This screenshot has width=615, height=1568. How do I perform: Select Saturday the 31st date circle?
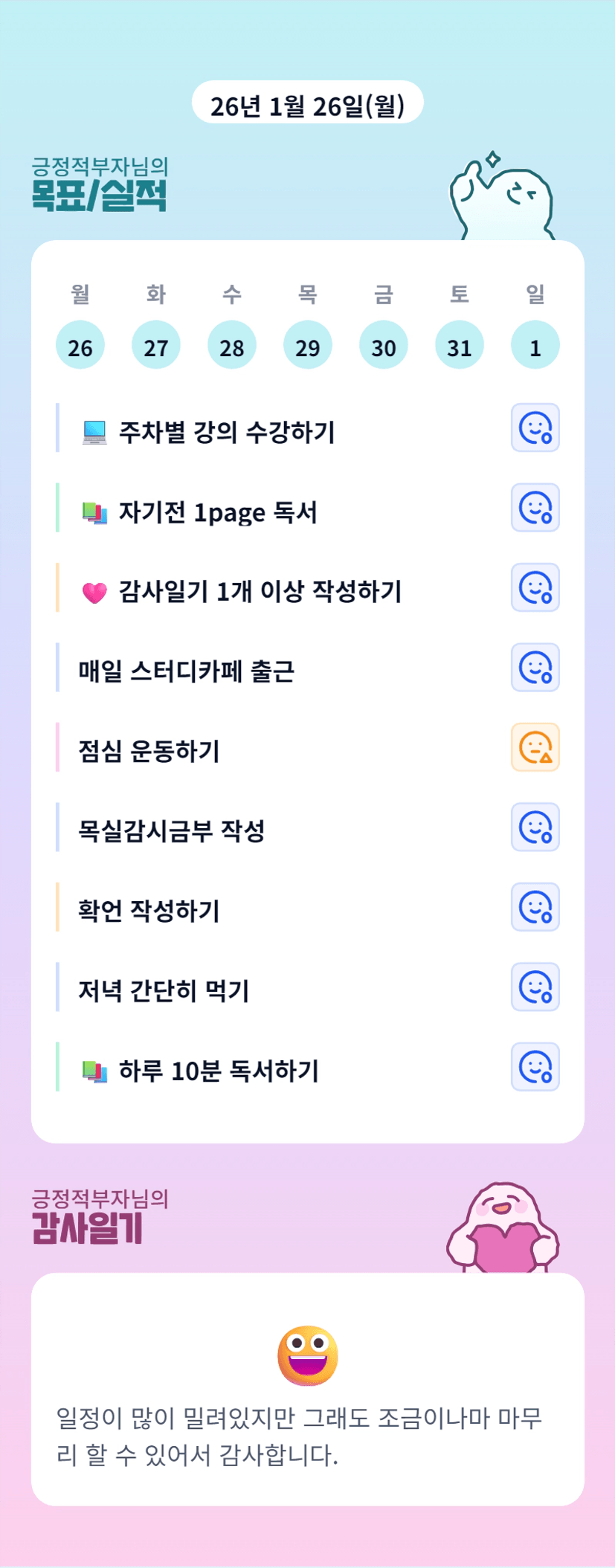point(460,346)
